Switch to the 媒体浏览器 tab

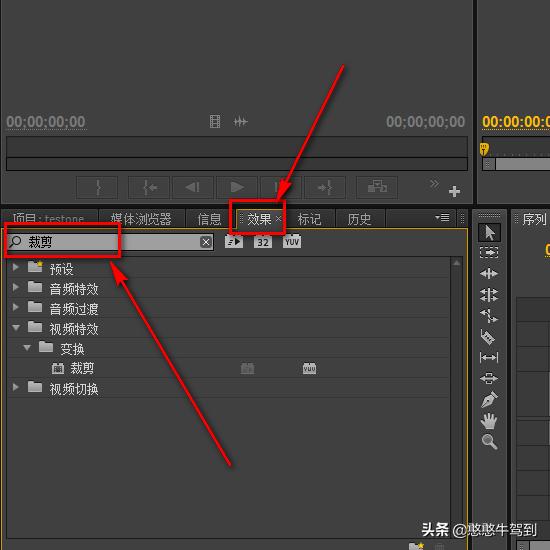tap(141, 219)
